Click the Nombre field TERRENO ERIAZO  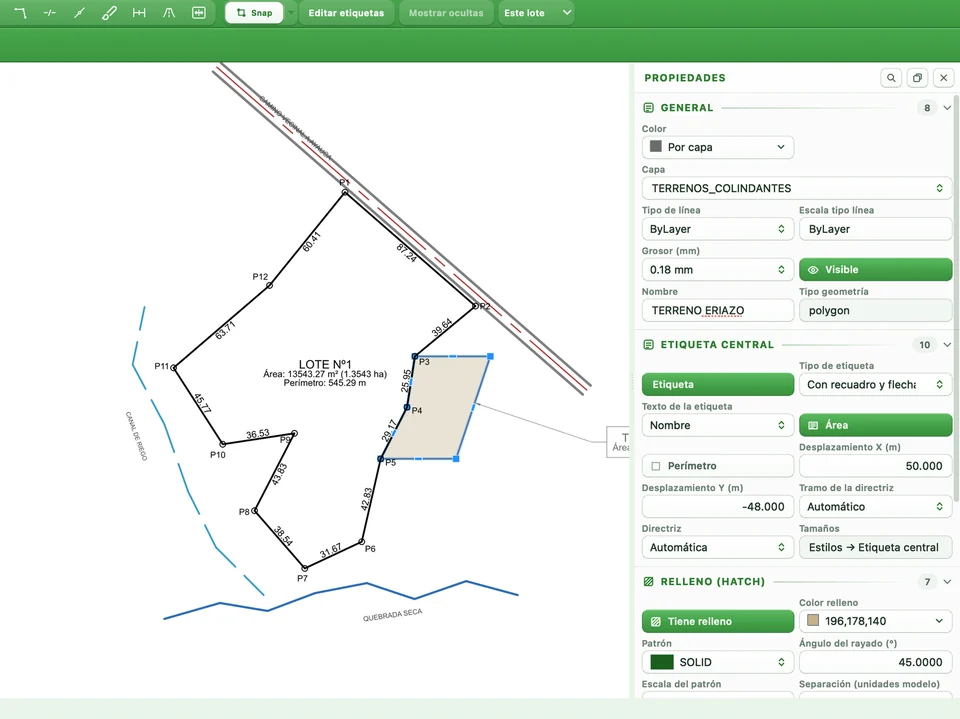[718, 311]
